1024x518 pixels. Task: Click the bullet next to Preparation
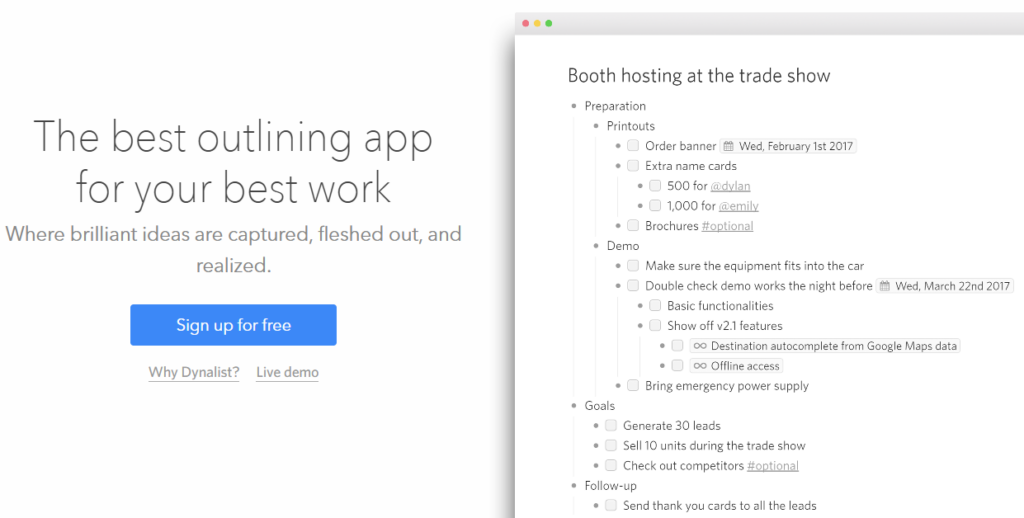tap(574, 106)
